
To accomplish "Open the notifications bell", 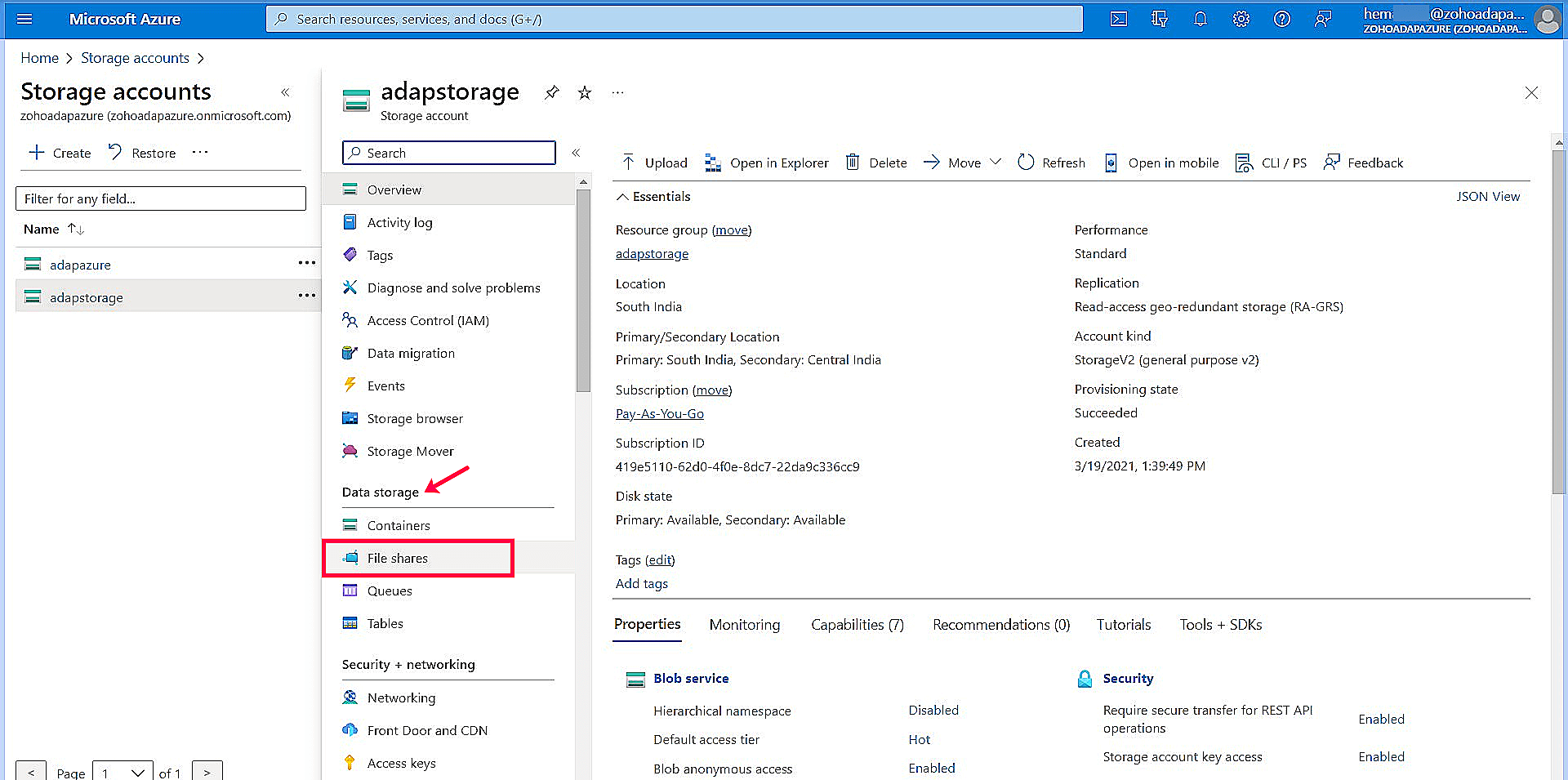I will point(1200,19).
